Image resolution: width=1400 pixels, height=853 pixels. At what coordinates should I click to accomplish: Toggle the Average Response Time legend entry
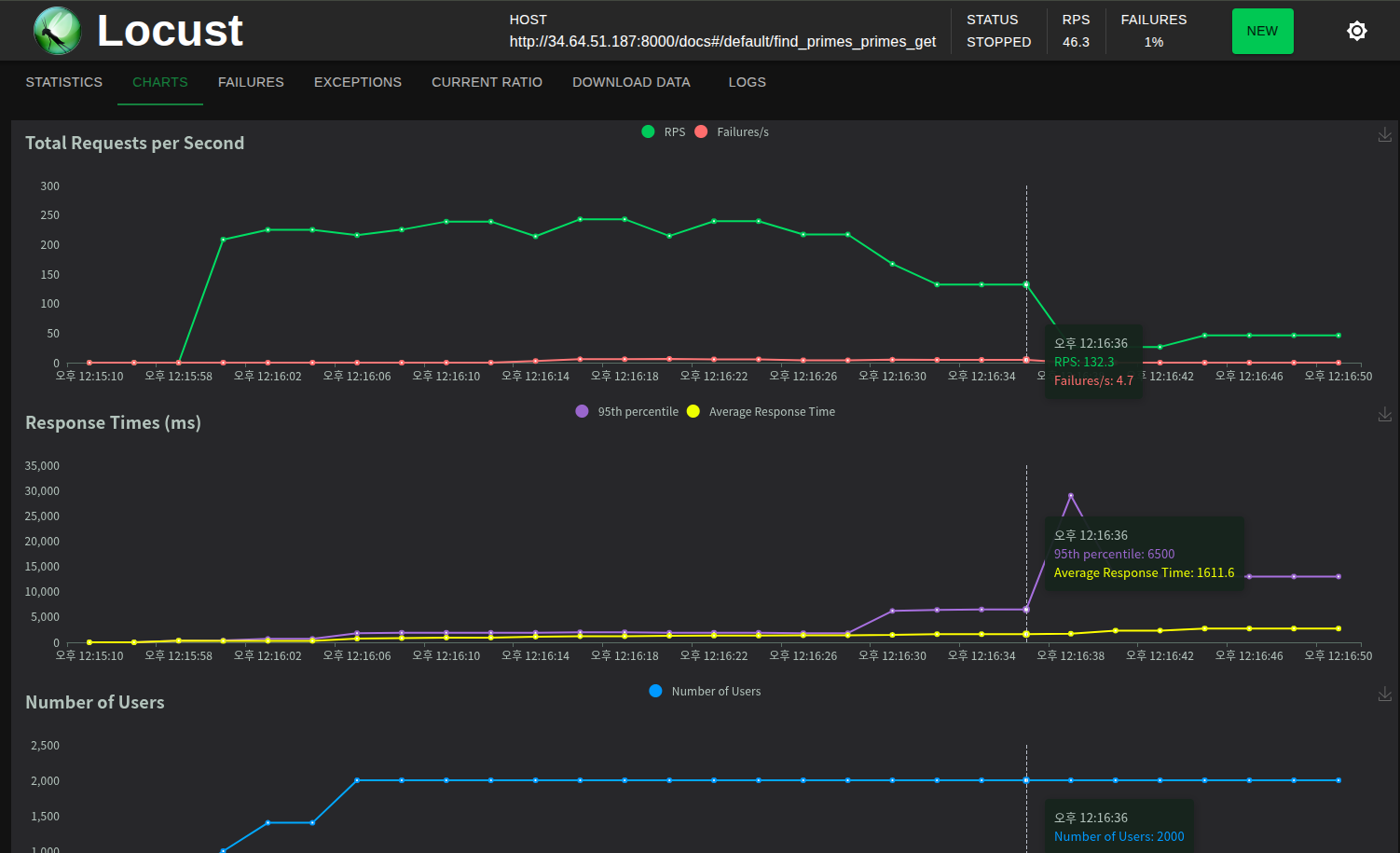pyautogui.click(x=761, y=411)
